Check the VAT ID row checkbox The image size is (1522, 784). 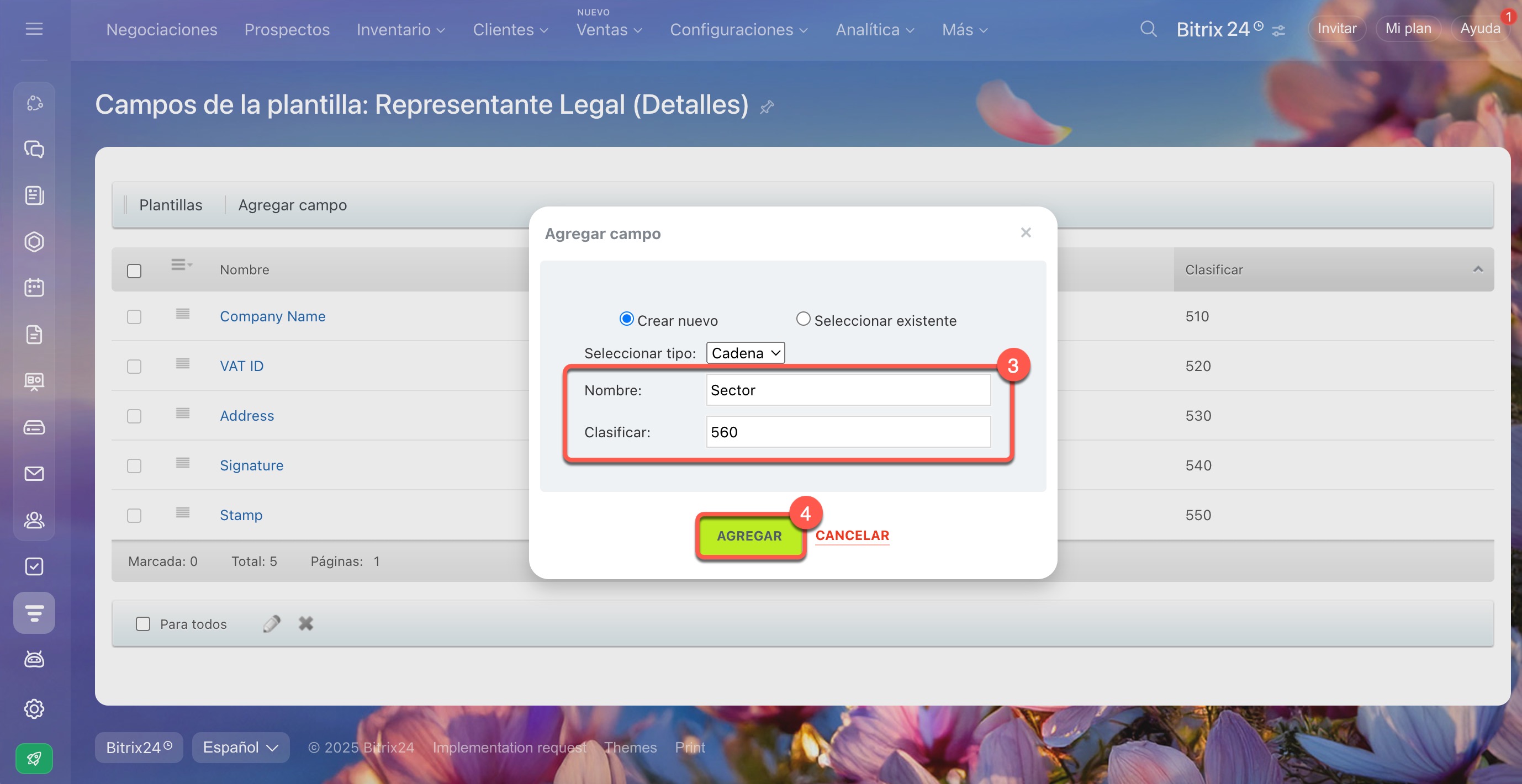(134, 366)
